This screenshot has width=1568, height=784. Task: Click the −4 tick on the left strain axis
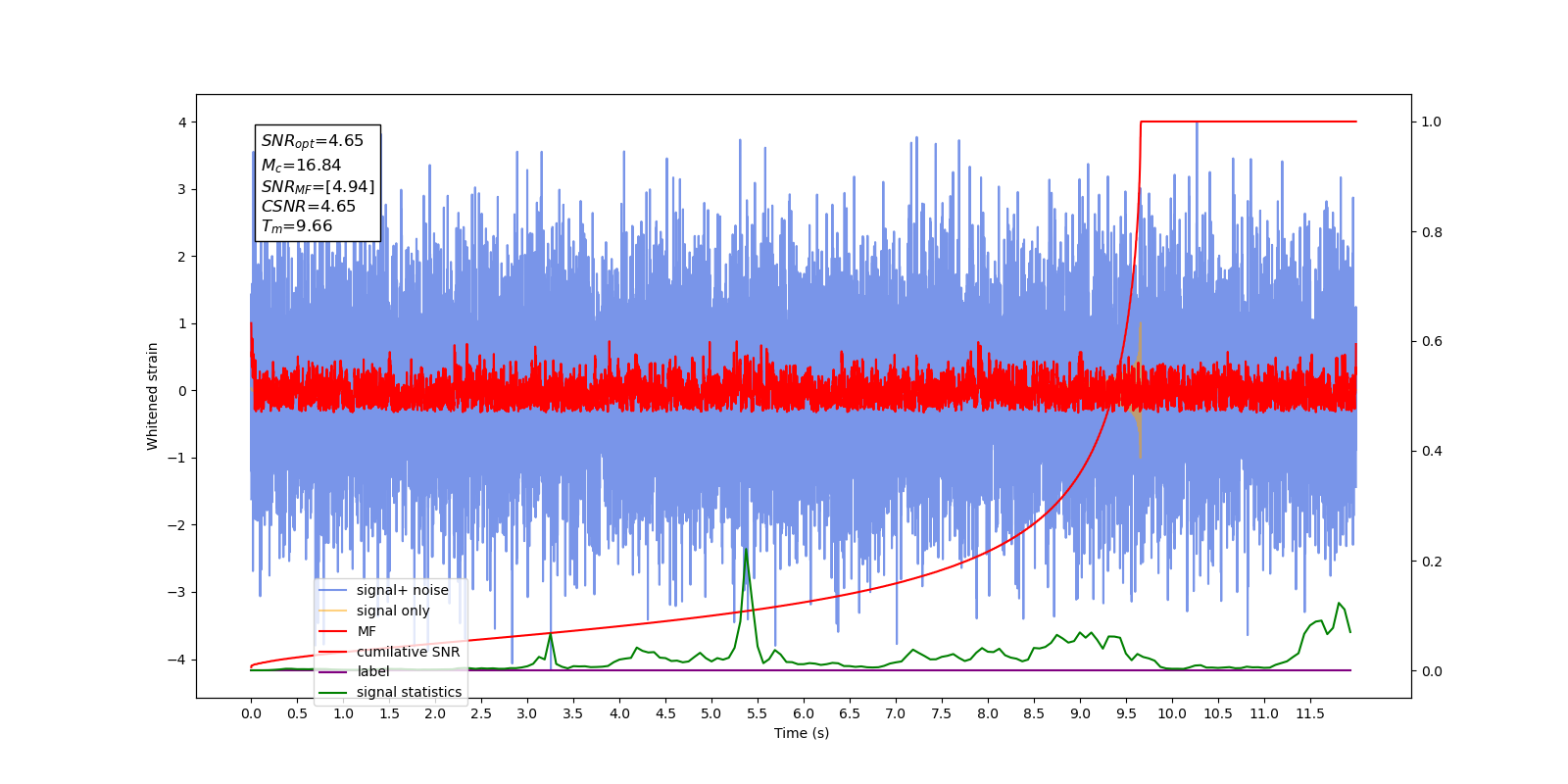177,660
